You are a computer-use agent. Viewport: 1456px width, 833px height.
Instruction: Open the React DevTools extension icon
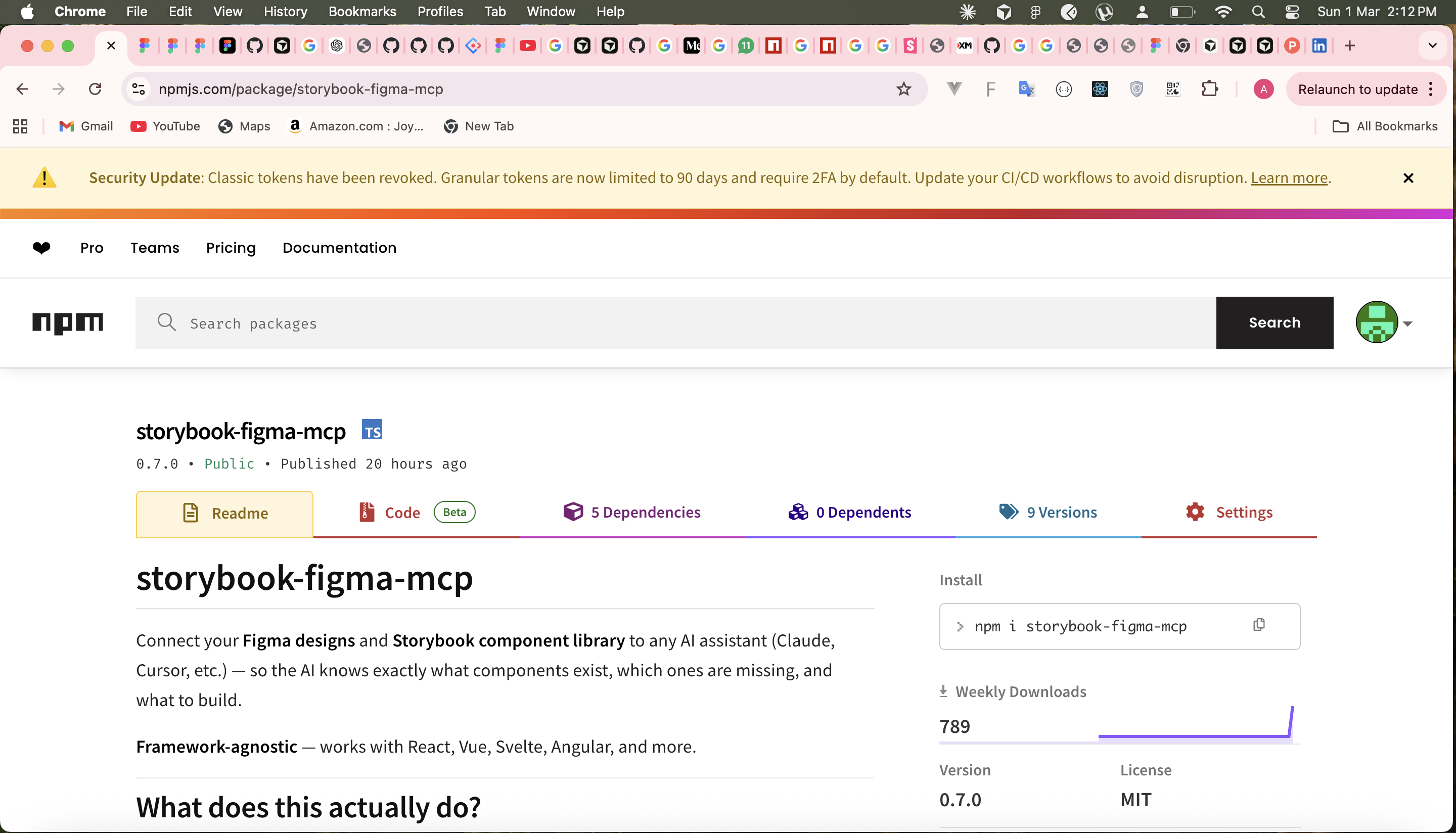[x=1100, y=88]
